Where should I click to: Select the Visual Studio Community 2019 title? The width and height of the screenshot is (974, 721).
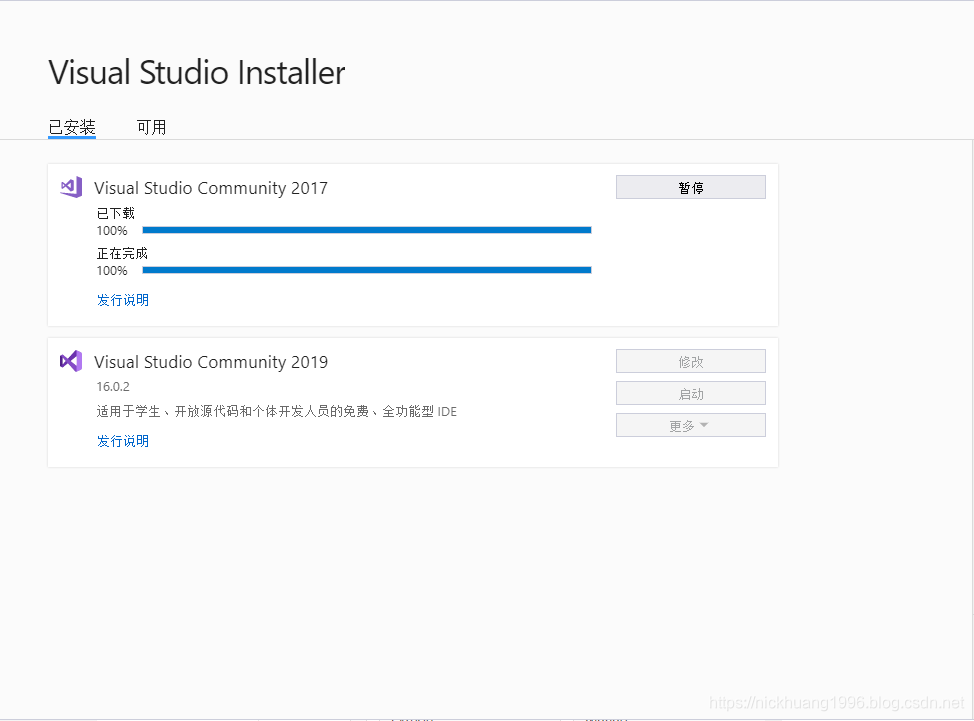point(211,362)
